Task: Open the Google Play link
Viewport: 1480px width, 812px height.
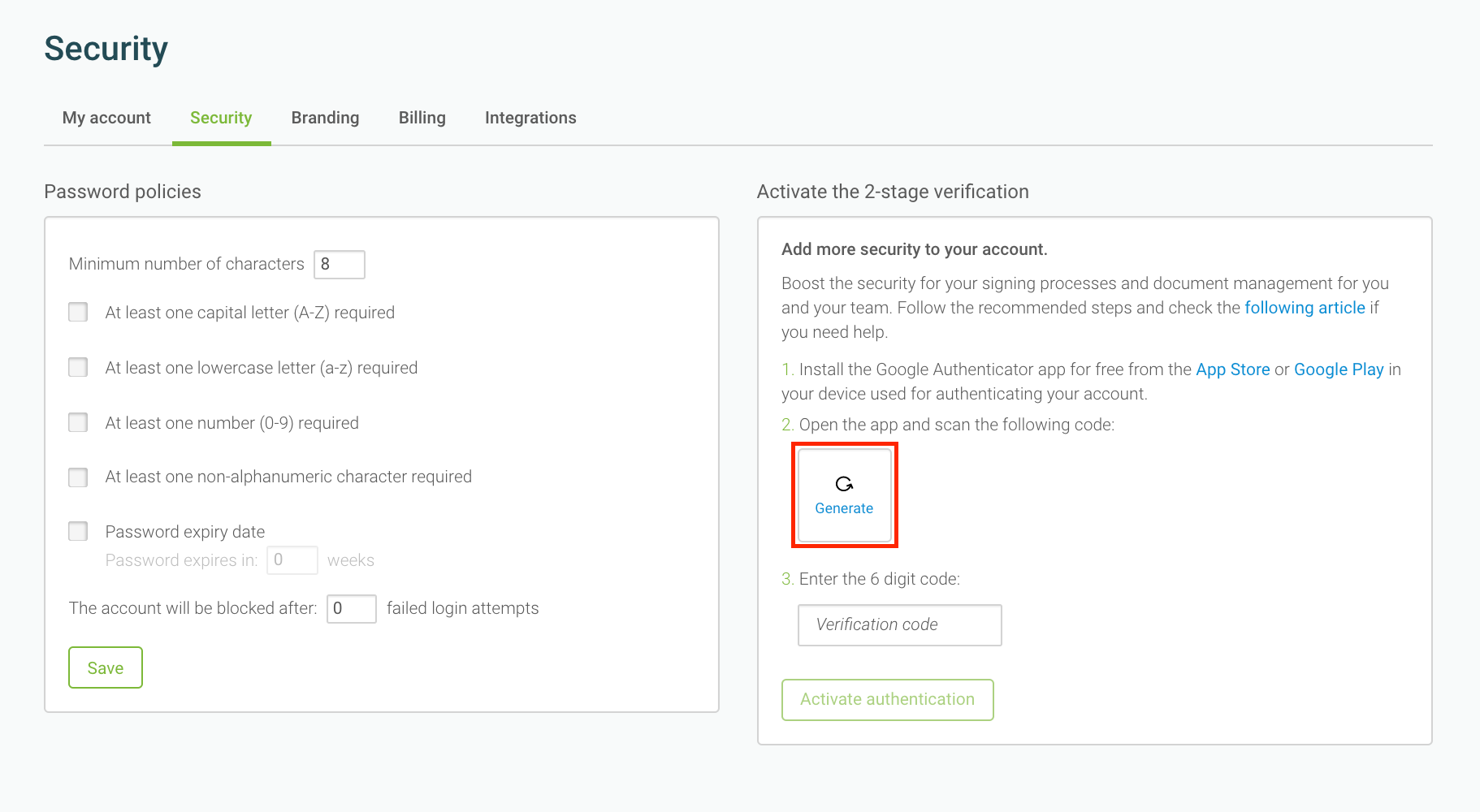Action: [1338, 369]
